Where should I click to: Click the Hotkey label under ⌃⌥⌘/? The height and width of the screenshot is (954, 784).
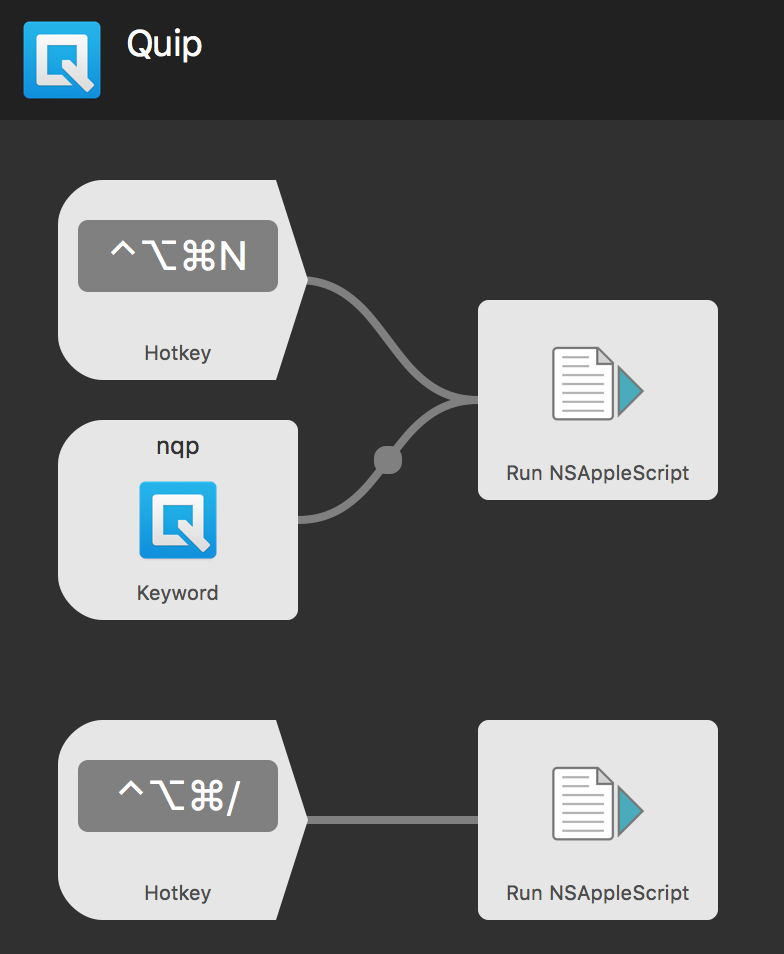178,893
